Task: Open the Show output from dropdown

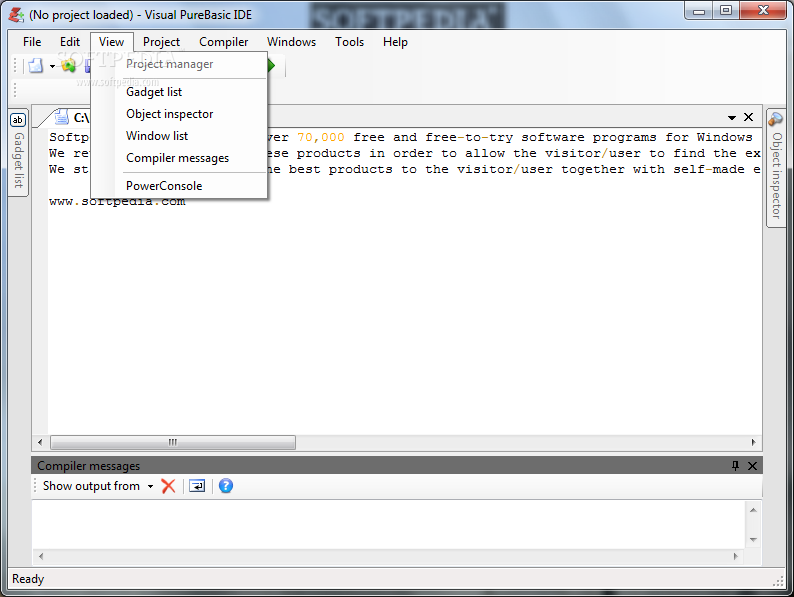Action: [x=97, y=486]
